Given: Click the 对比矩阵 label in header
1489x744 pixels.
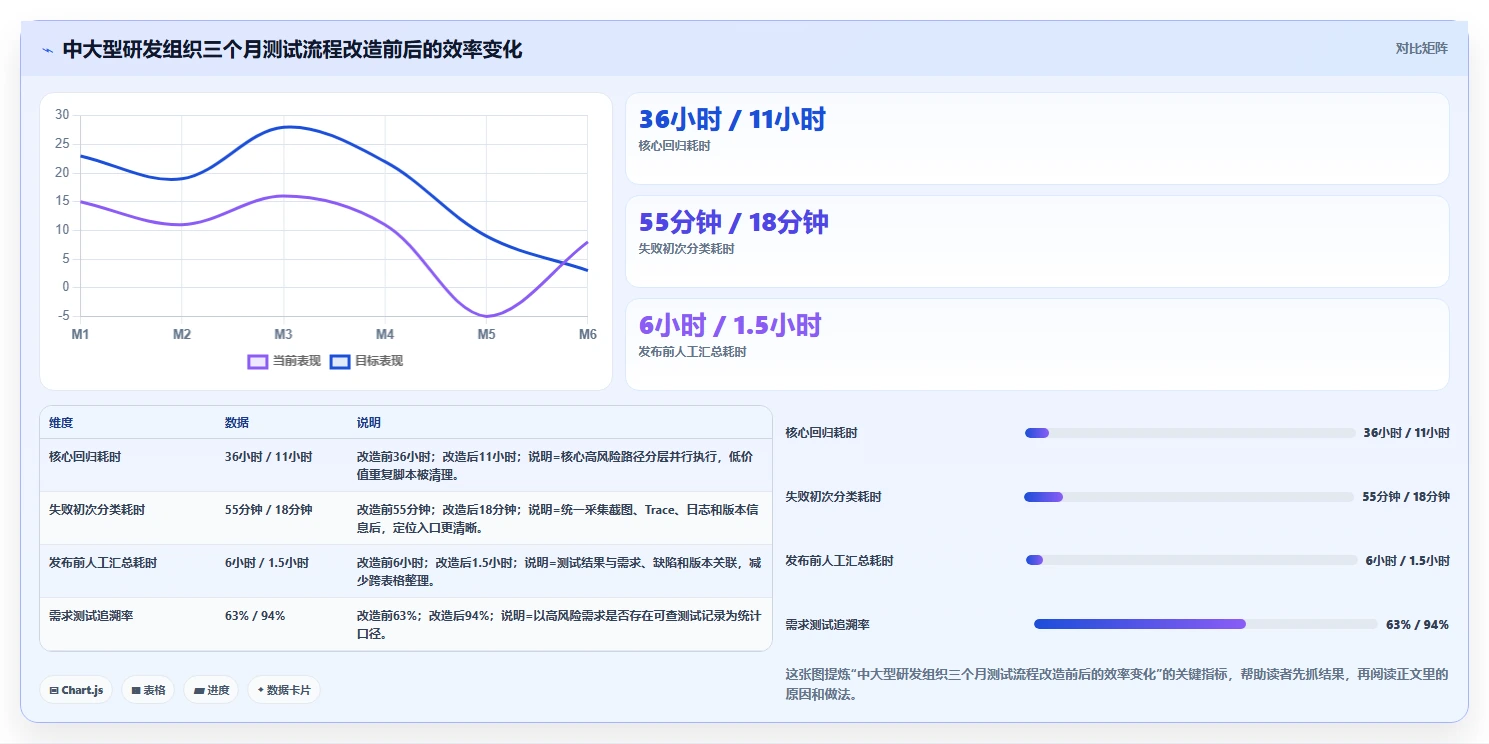Looking at the screenshot, I should (1421, 48).
